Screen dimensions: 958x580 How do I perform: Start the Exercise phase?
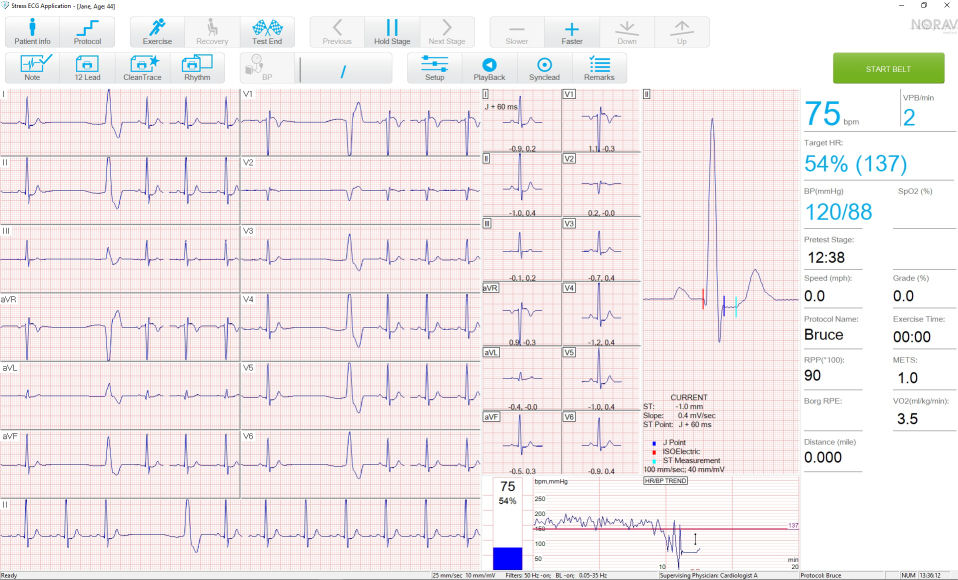pyautogui.click(x=157, y=32)
